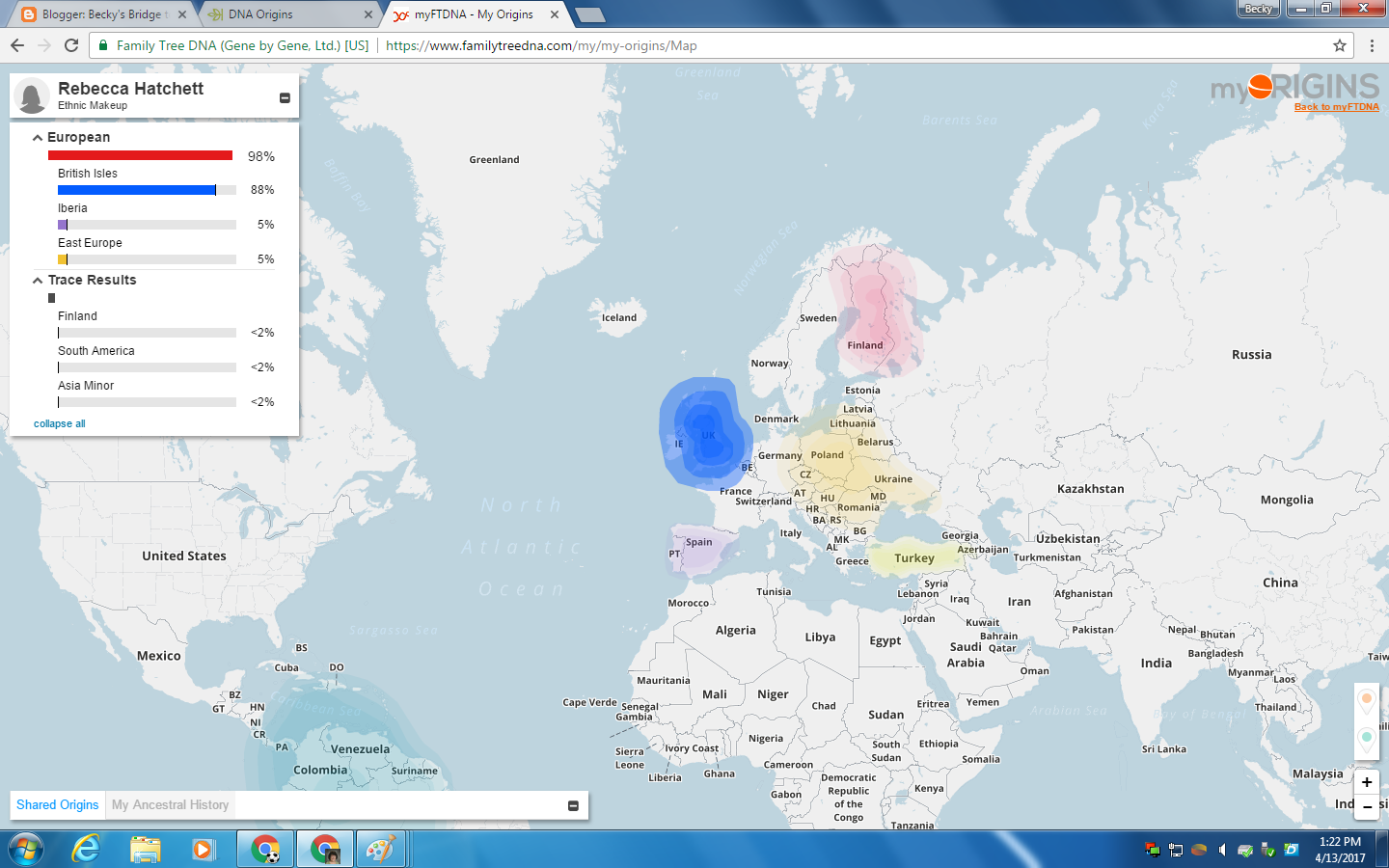Go back using browser back arrow
This screenshot has height=868, width=1389.
[x=16, y=45]
